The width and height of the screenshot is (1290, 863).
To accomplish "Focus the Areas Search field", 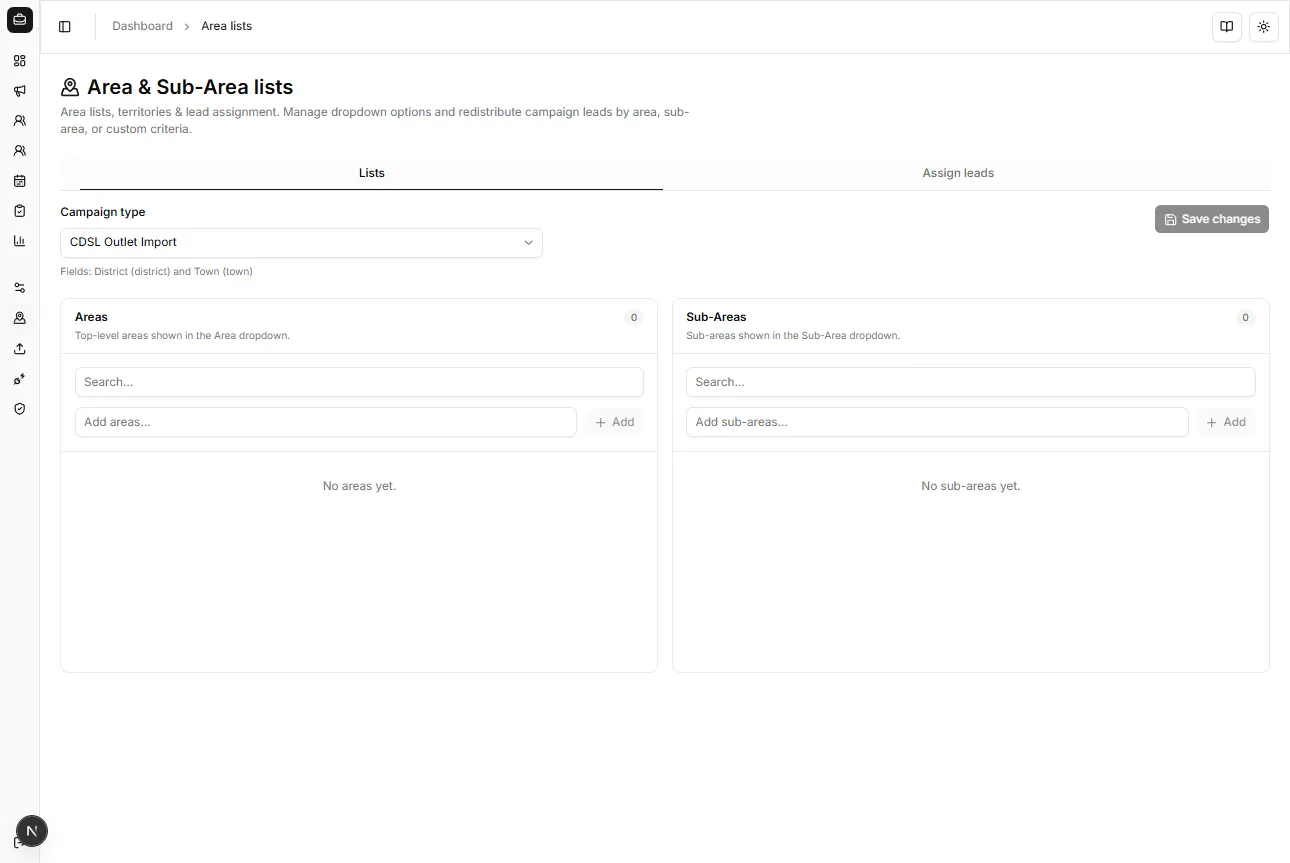I will point(359,382).
